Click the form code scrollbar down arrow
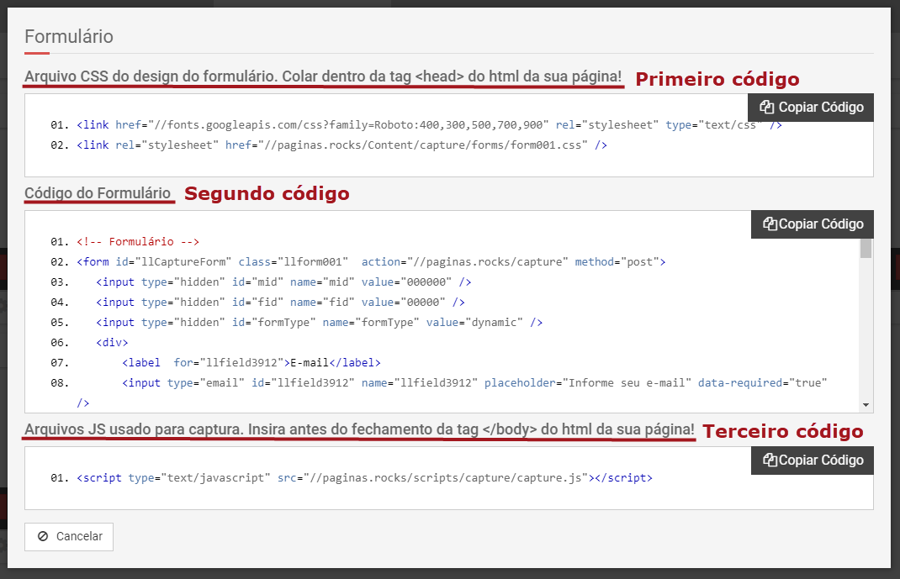900x579 pixels. [866, 405]
